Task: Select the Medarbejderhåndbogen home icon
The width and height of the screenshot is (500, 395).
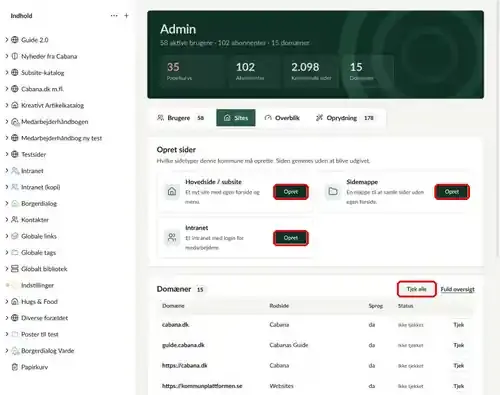Action: [15, 122]
